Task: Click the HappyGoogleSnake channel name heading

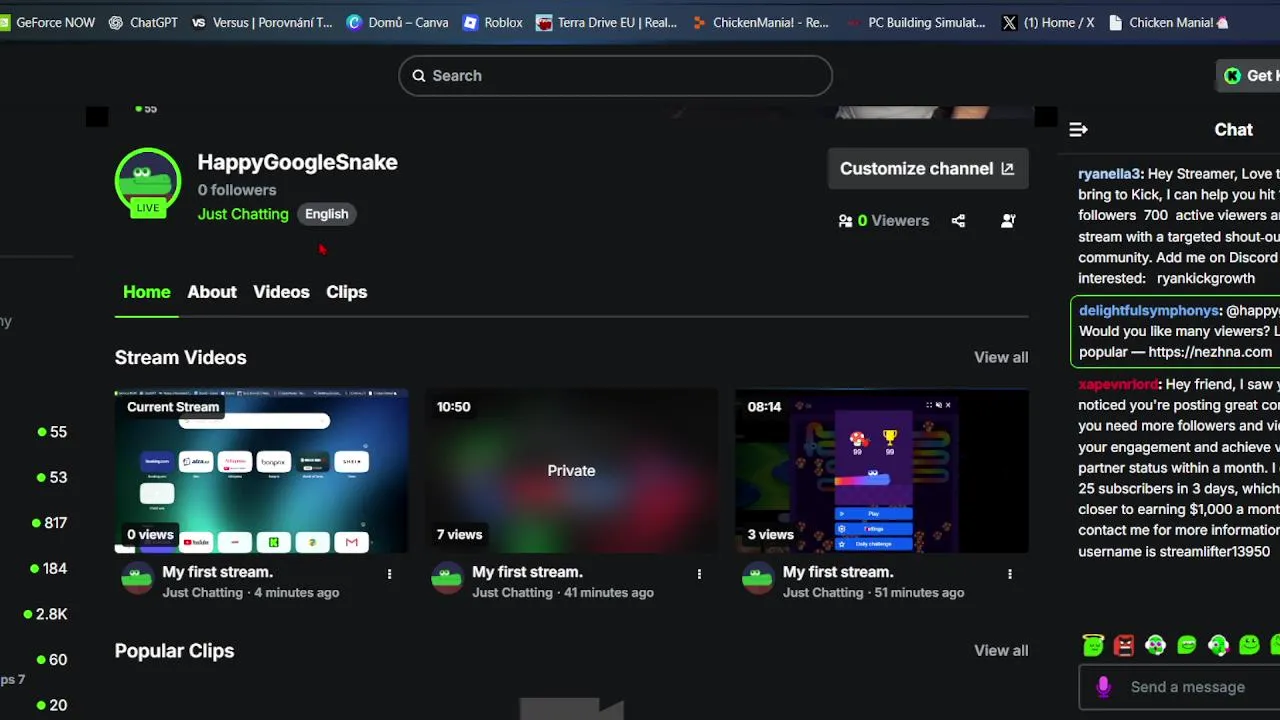Action: pyautogui.click(x=298, y=162)
